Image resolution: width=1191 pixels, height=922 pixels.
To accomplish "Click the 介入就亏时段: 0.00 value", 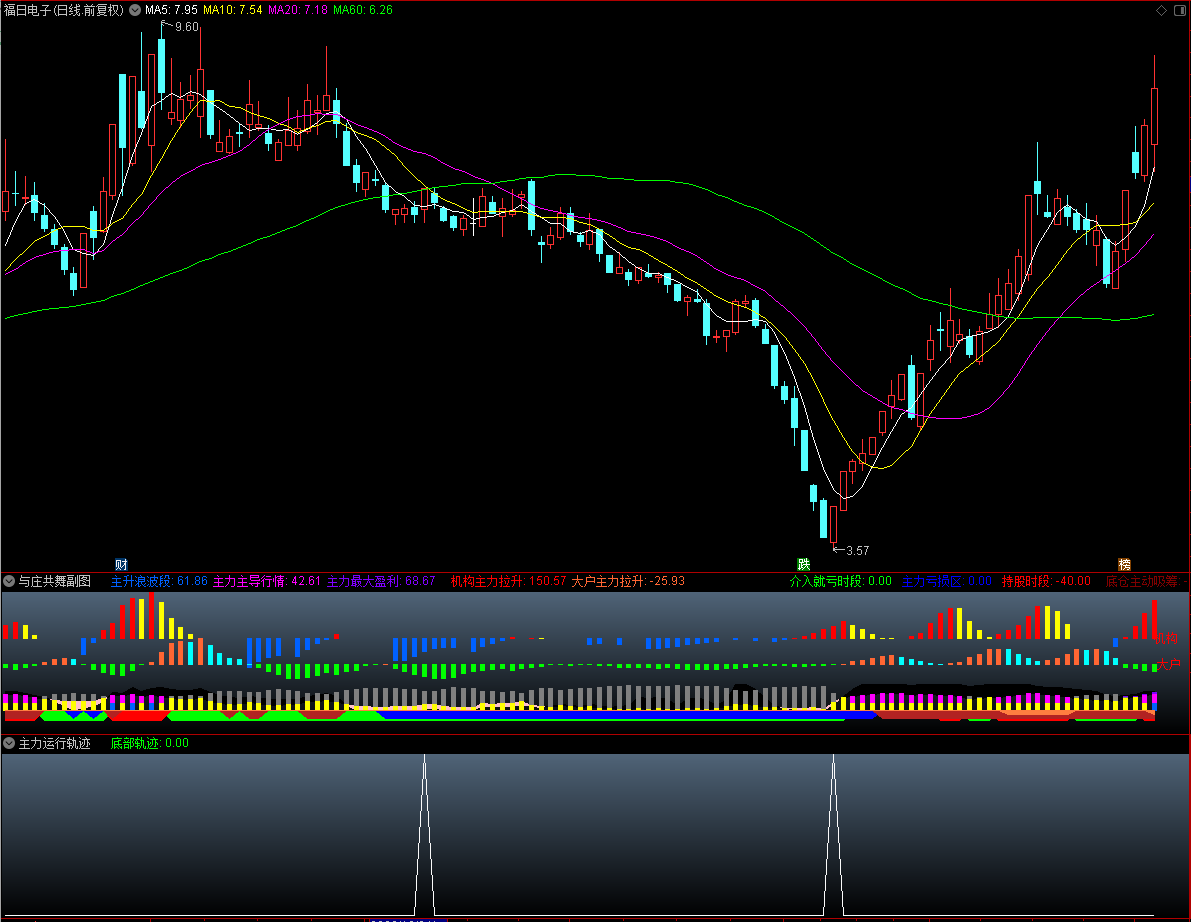I will tap(841, 581).
